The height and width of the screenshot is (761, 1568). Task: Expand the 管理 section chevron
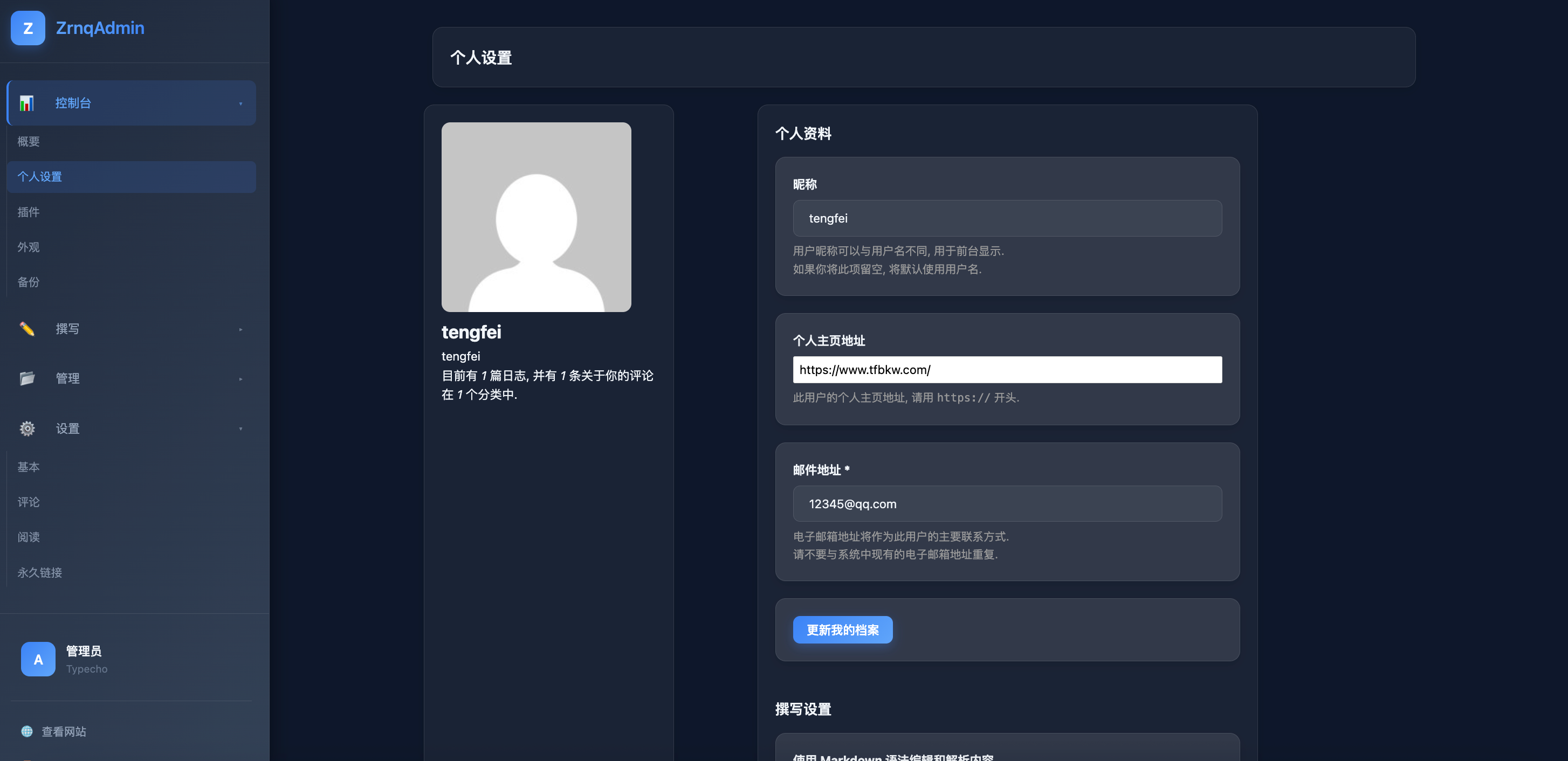(x=241, y=378)
